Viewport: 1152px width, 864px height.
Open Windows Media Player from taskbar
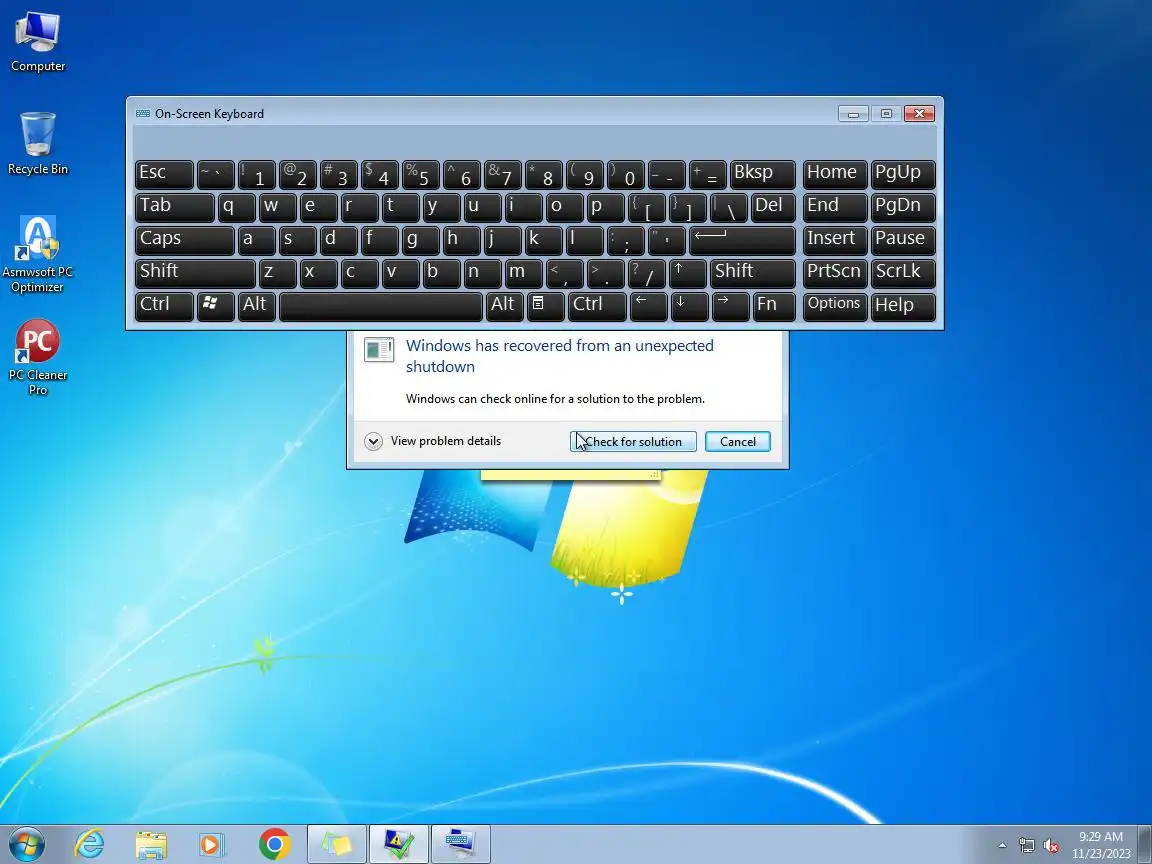coord(213,844)
